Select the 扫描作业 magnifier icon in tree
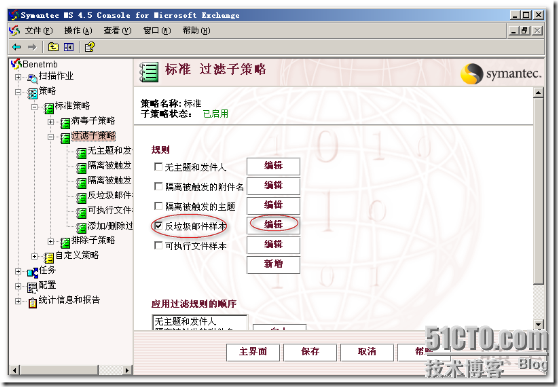 32,78
